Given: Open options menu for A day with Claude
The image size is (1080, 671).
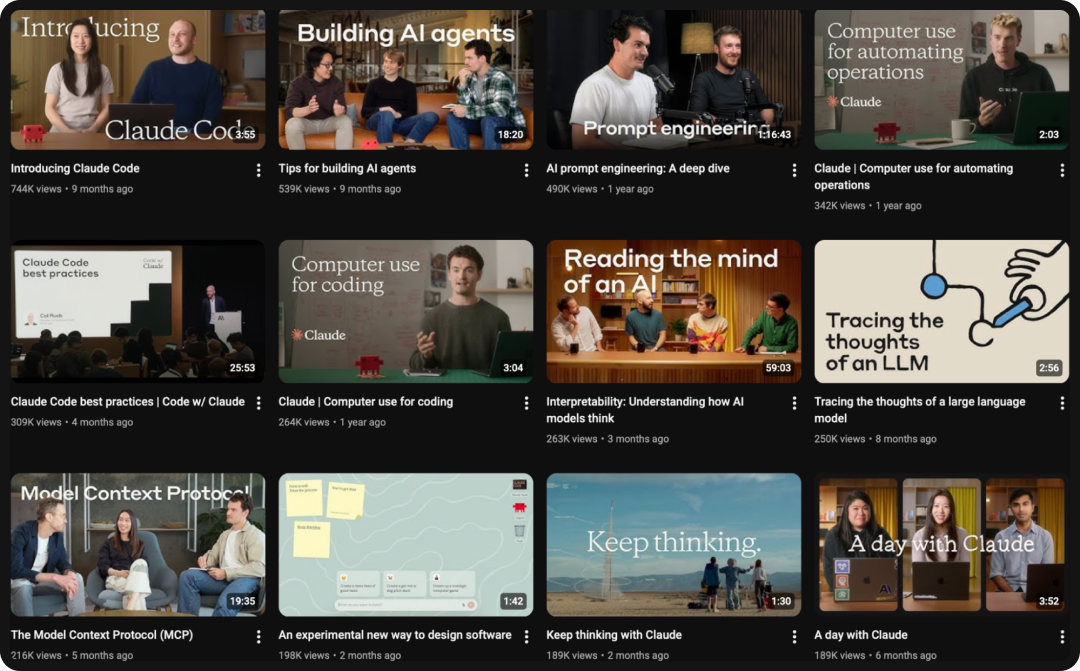Looking at the screenshot, I should point(1063,636).
